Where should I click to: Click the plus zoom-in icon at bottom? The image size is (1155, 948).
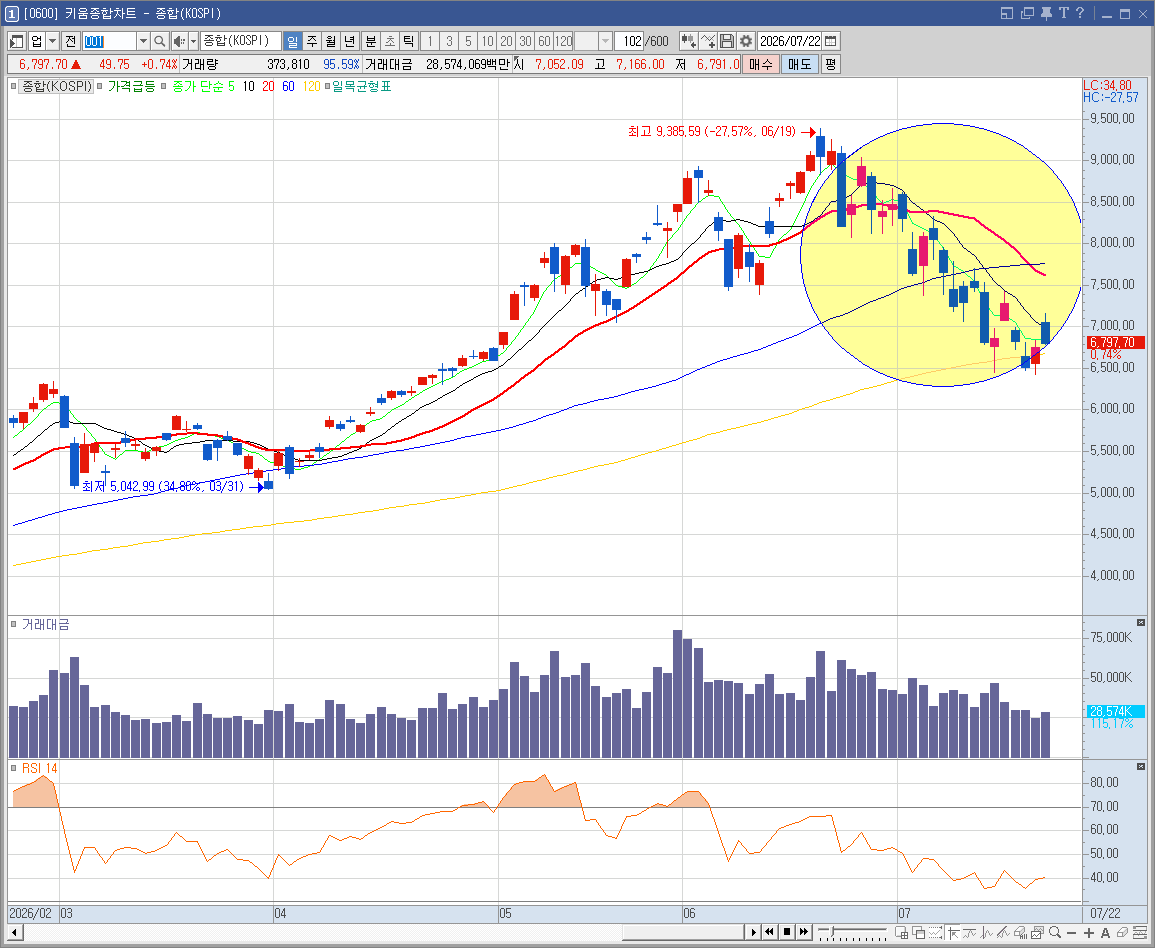tap(1089, 933)
